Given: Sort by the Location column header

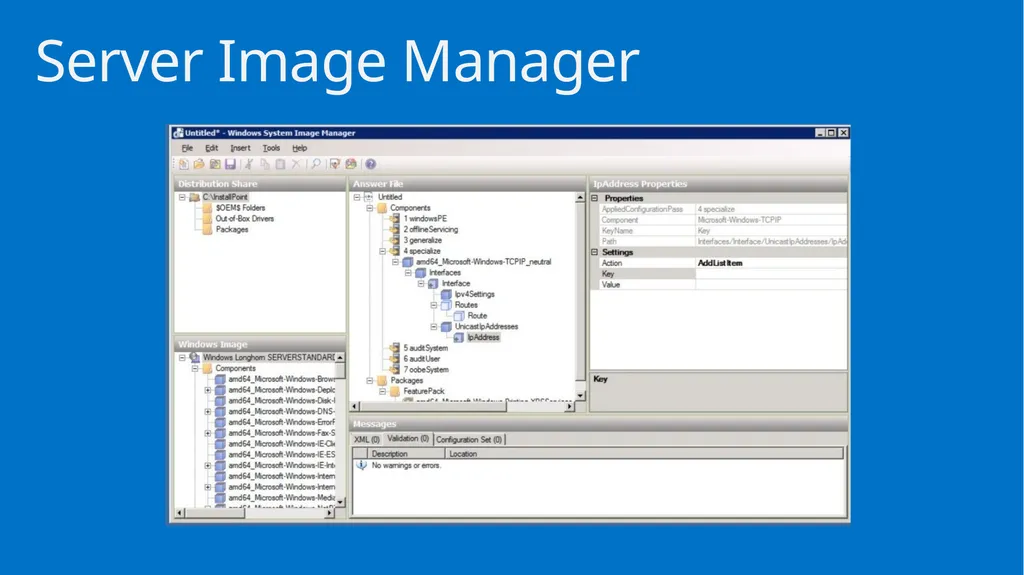Looking at the screenshot, I should tap(644, 453).
